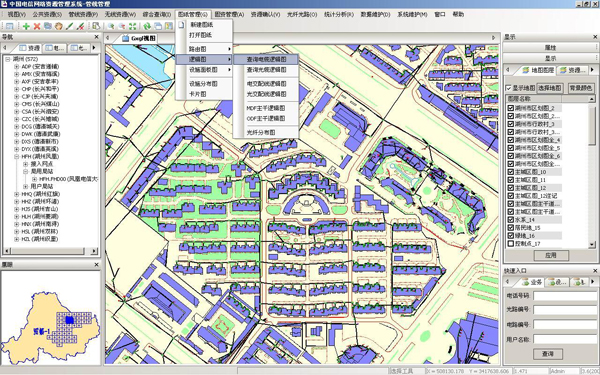Click the green refresh arrows icon
This screenshot has height=375, width=600.
147,26
